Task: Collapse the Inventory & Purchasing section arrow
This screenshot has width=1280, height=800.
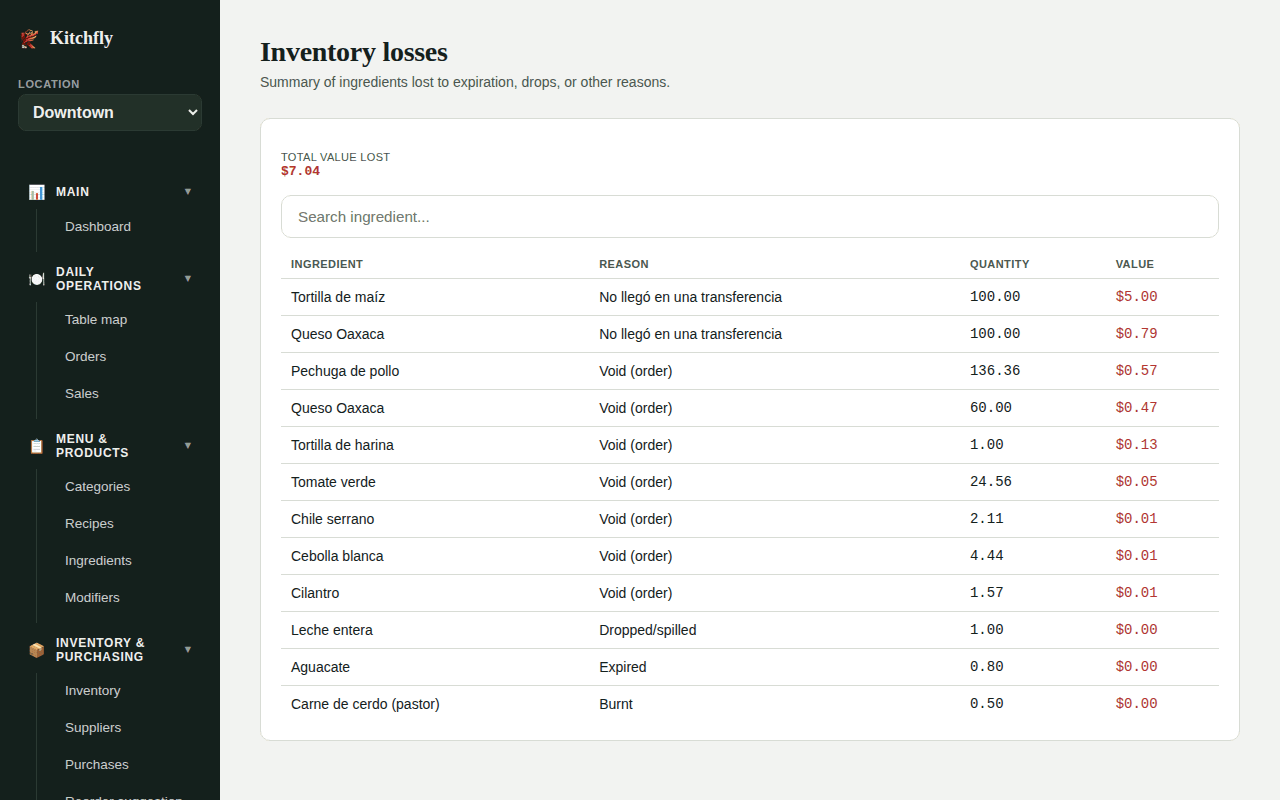Action: [188, 650]
